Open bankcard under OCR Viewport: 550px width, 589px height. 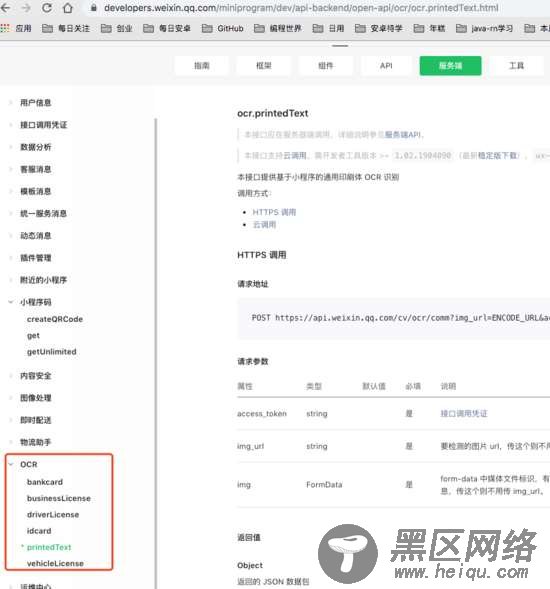[x=45, y=482]
